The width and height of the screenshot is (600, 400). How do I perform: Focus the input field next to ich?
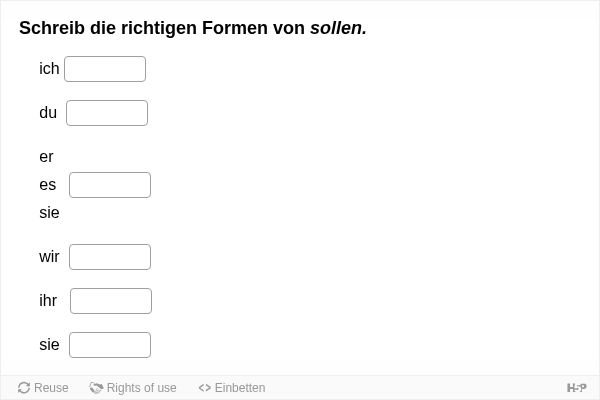[x=105, y=69]
